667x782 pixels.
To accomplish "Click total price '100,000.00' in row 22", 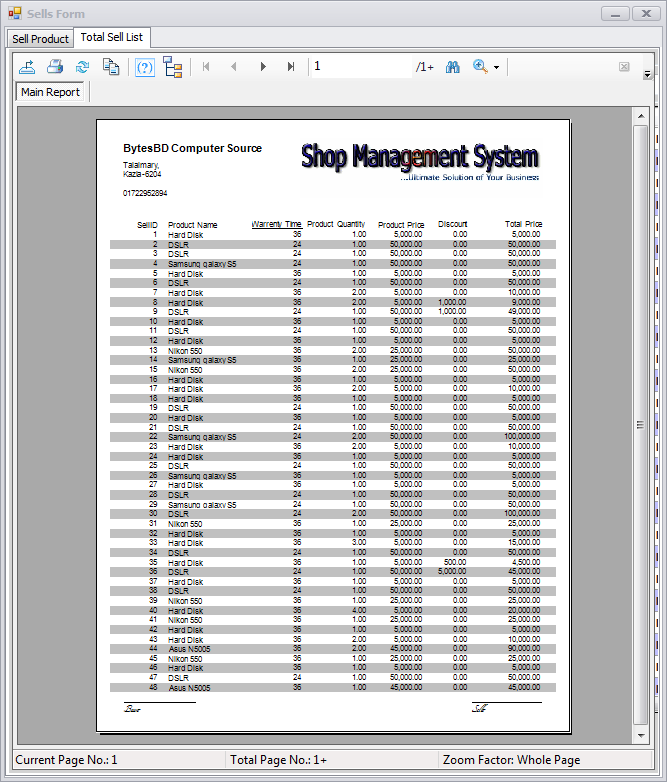I will 522,436.
